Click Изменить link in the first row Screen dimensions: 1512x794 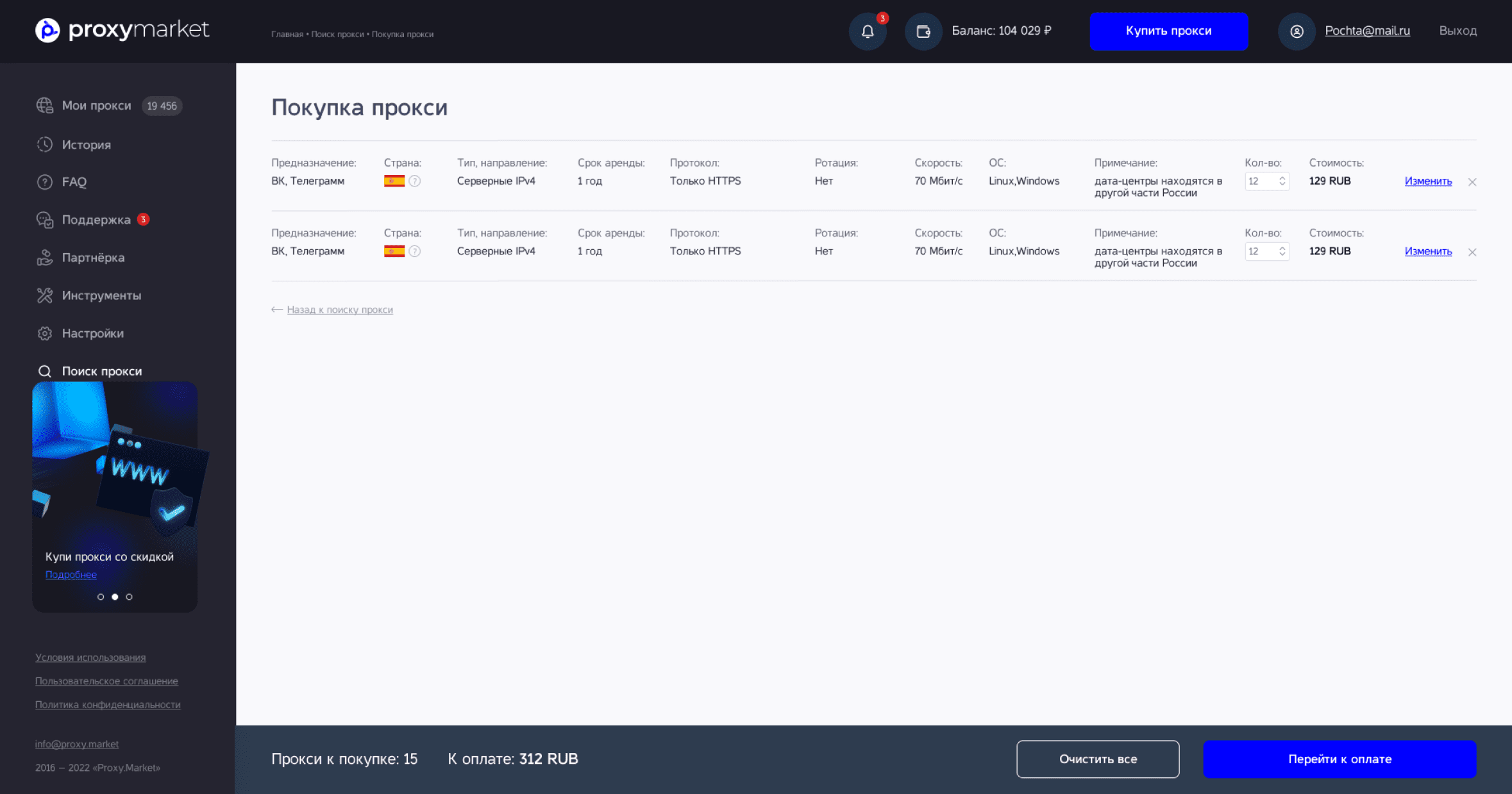pos(1428,181)
